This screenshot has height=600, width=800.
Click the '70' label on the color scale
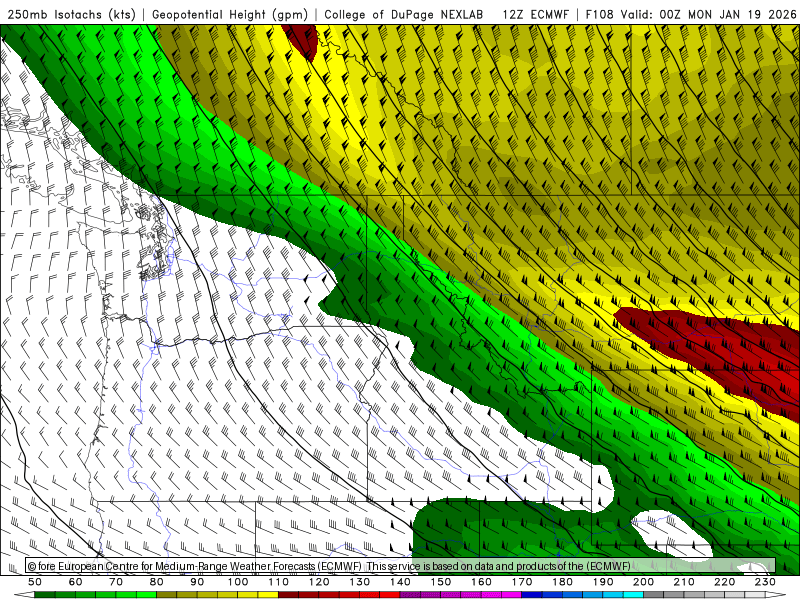coord(116,582)
